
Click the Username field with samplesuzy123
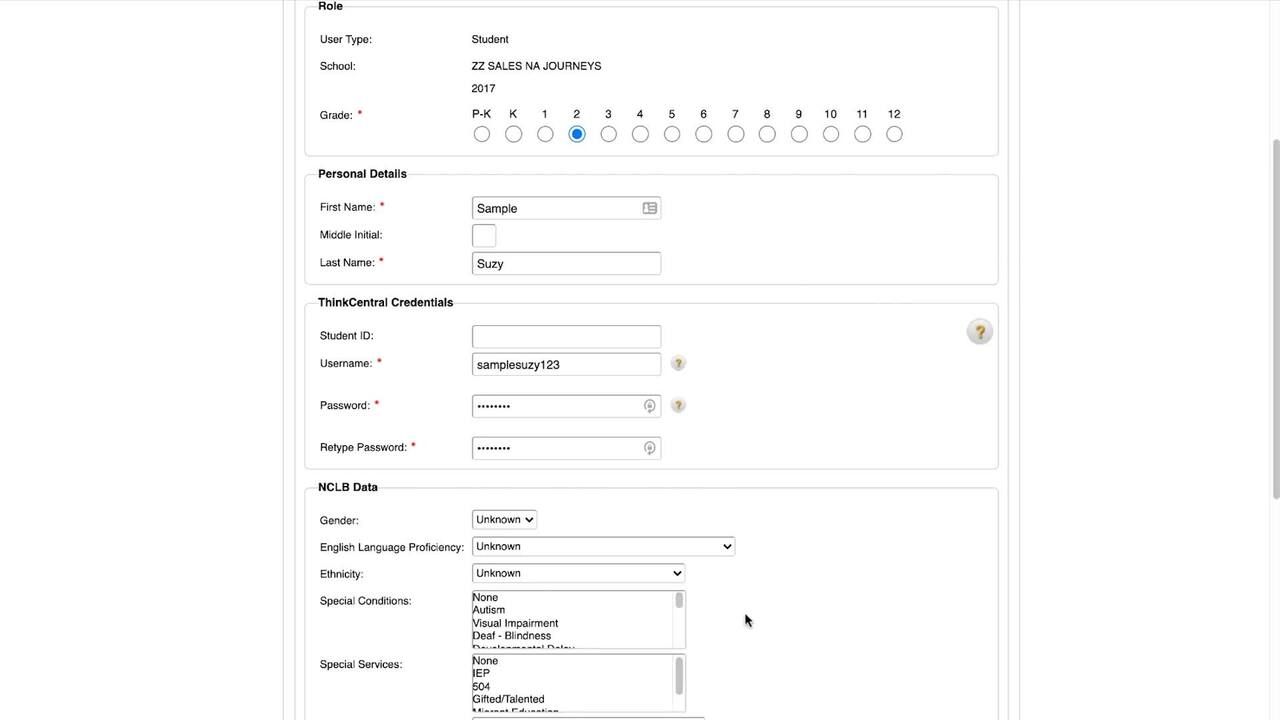(x=566, y=364)
